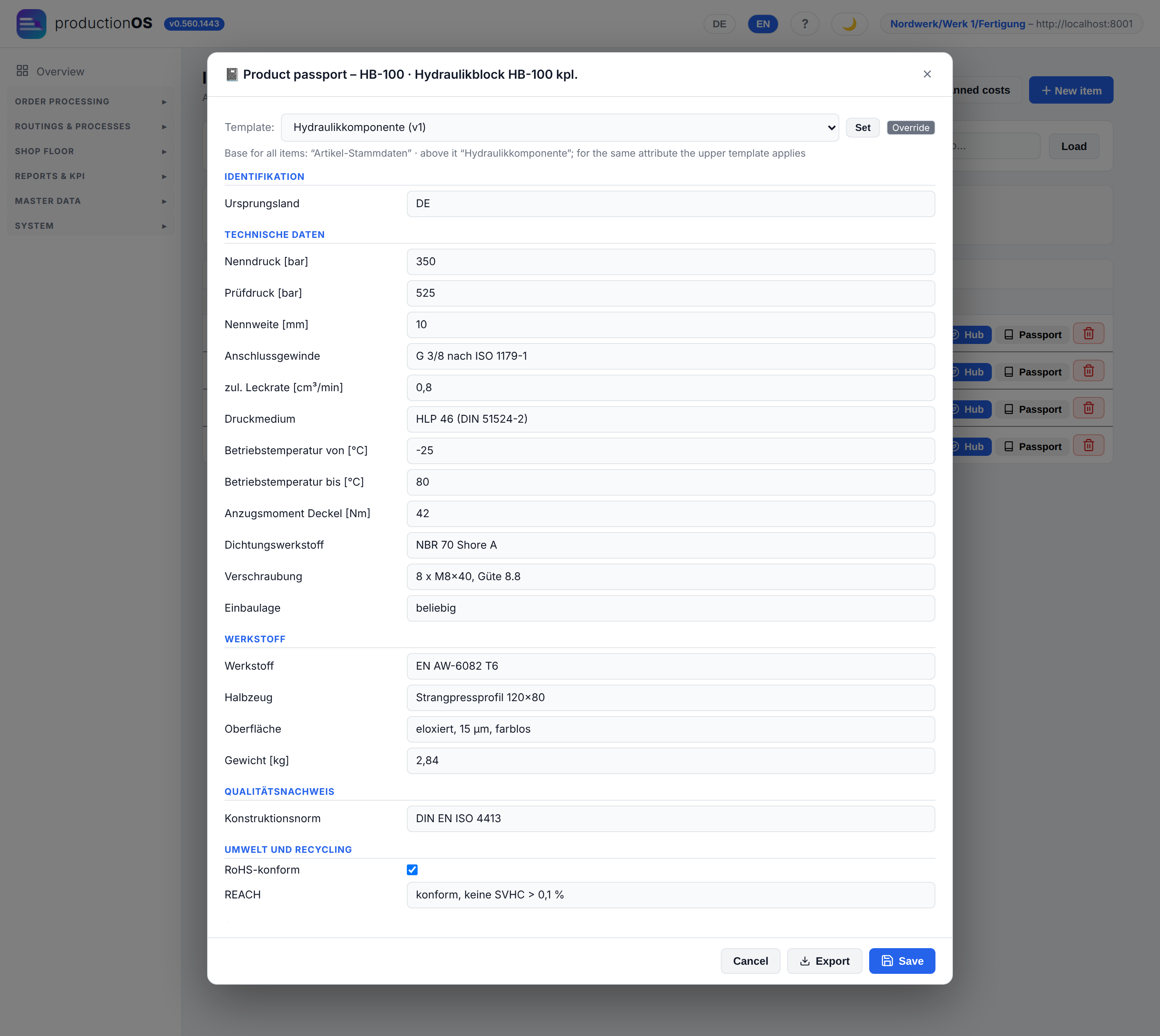Click the productionOS logo icon
Screen dimensions: 1160x1036
(x=31, y=24)
